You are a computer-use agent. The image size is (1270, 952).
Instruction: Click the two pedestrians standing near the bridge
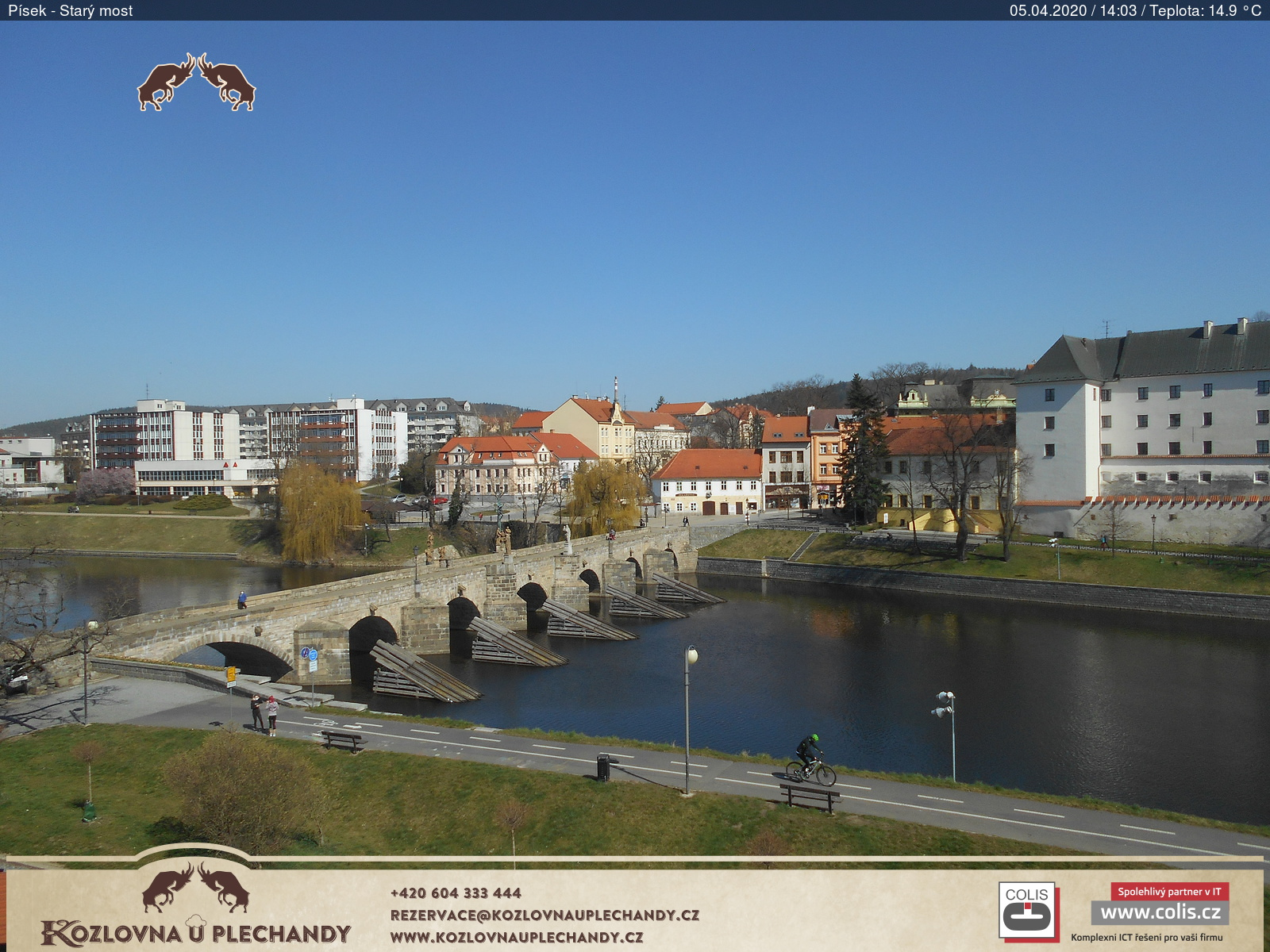[x=264, y=714]
